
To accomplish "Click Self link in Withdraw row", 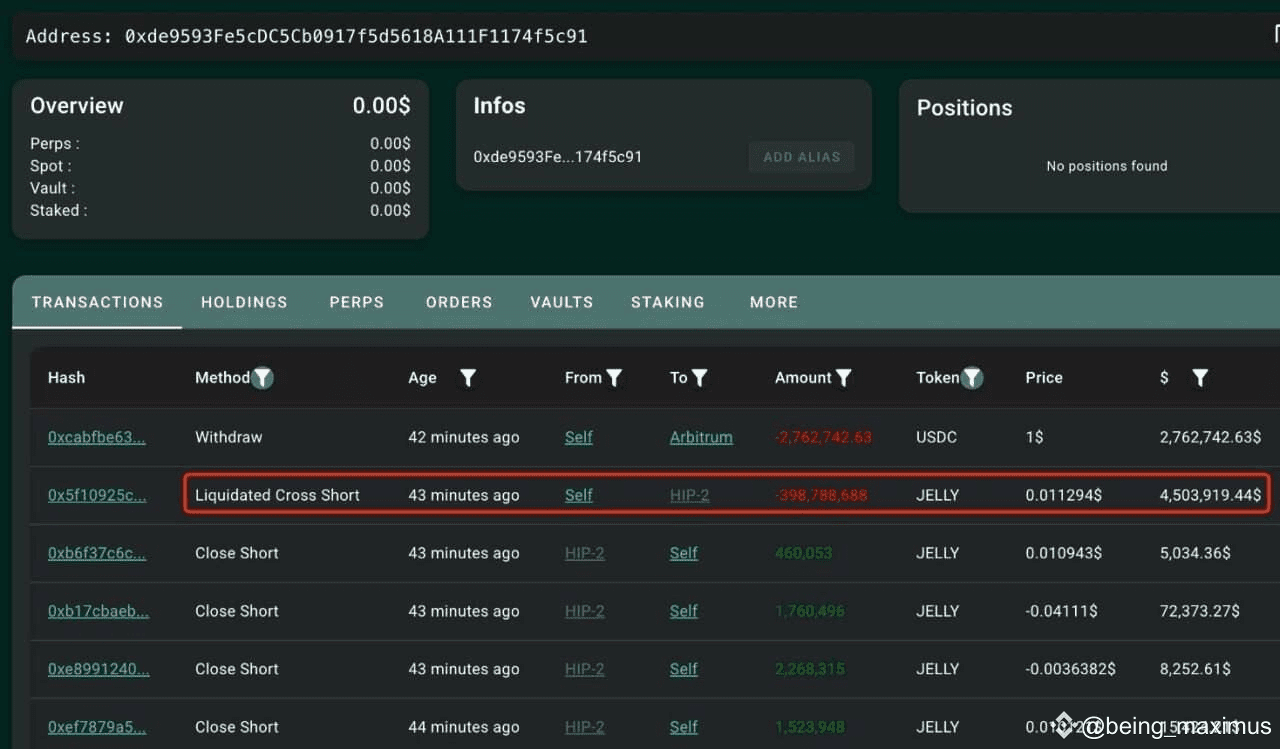I will pos(579,437).
